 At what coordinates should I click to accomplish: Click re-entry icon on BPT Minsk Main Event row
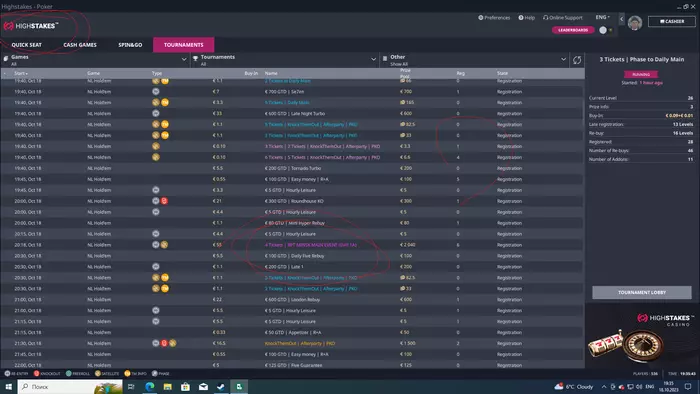(x=155, y=245)
